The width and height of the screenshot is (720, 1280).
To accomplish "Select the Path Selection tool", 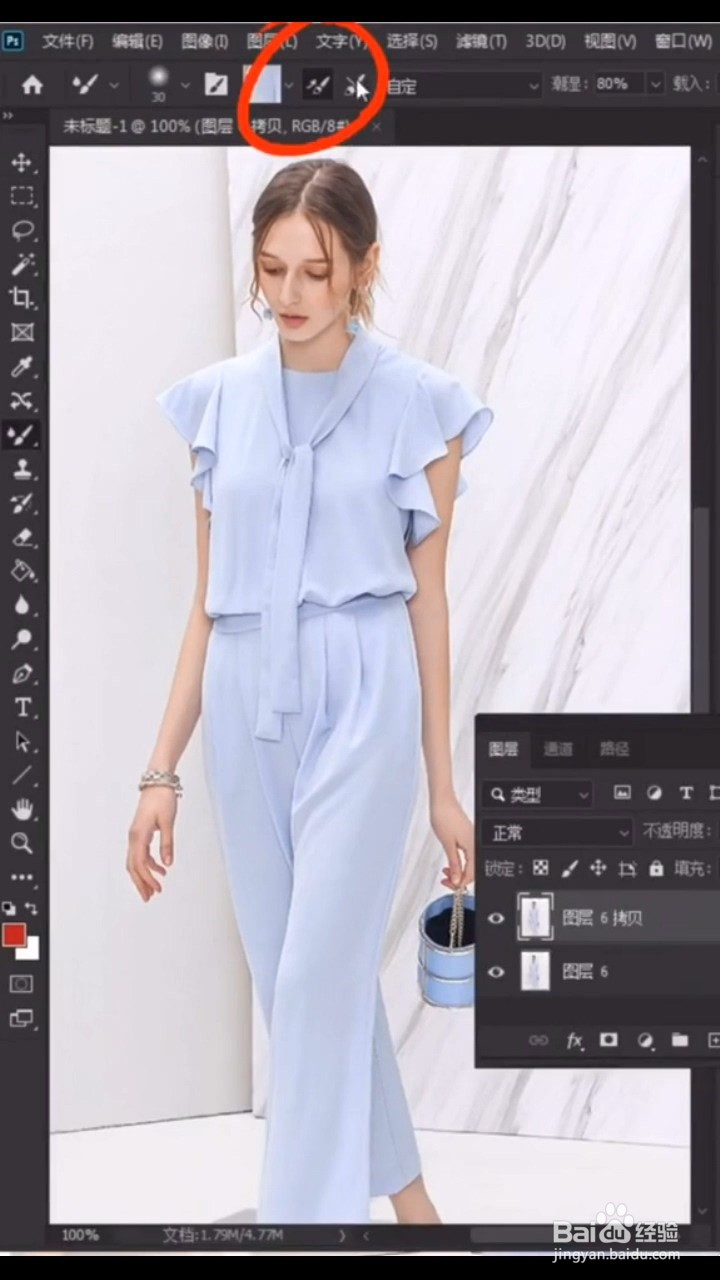I will 21,742.
